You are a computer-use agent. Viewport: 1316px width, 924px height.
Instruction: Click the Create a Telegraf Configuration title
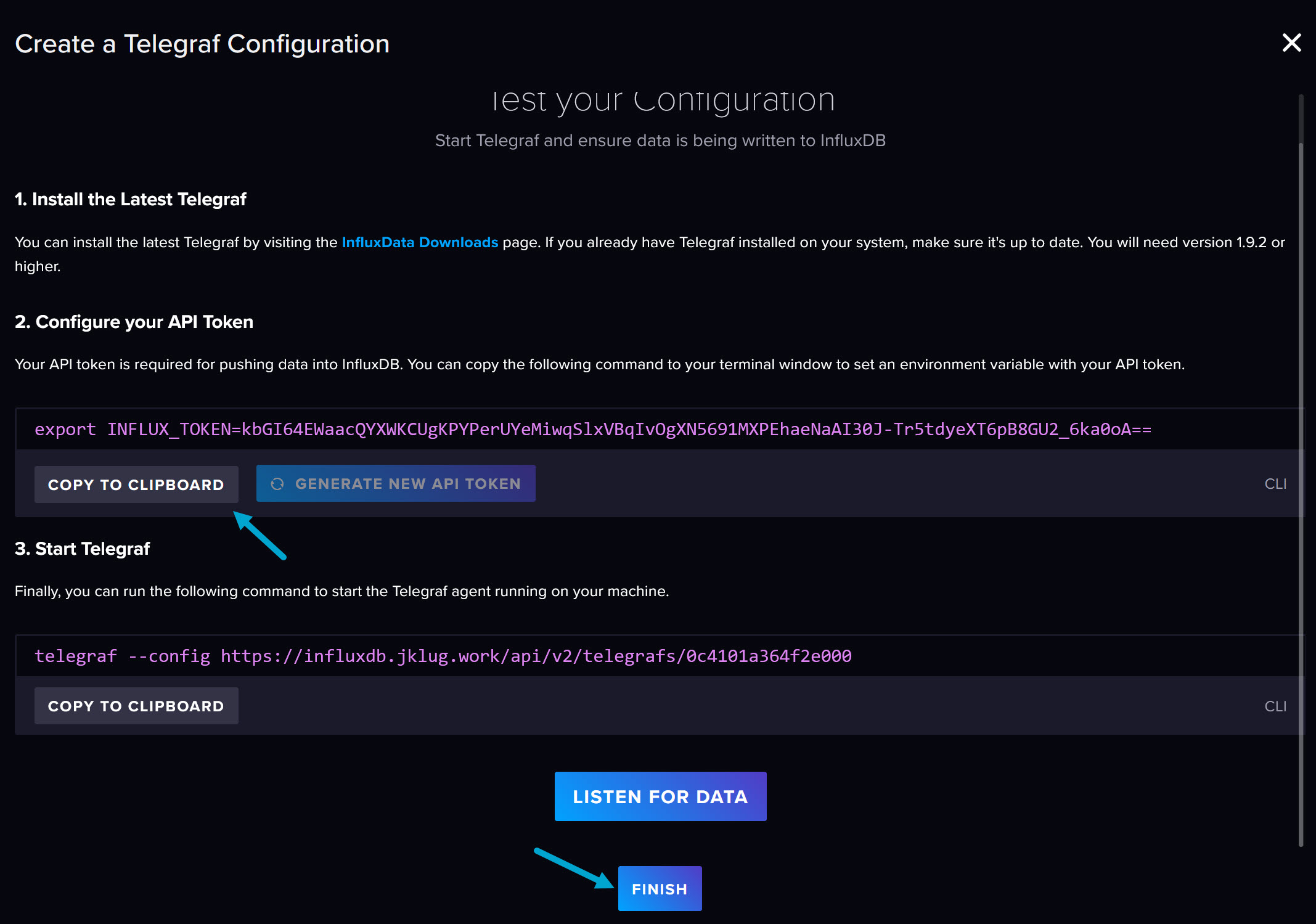click(x=202, y=44)
